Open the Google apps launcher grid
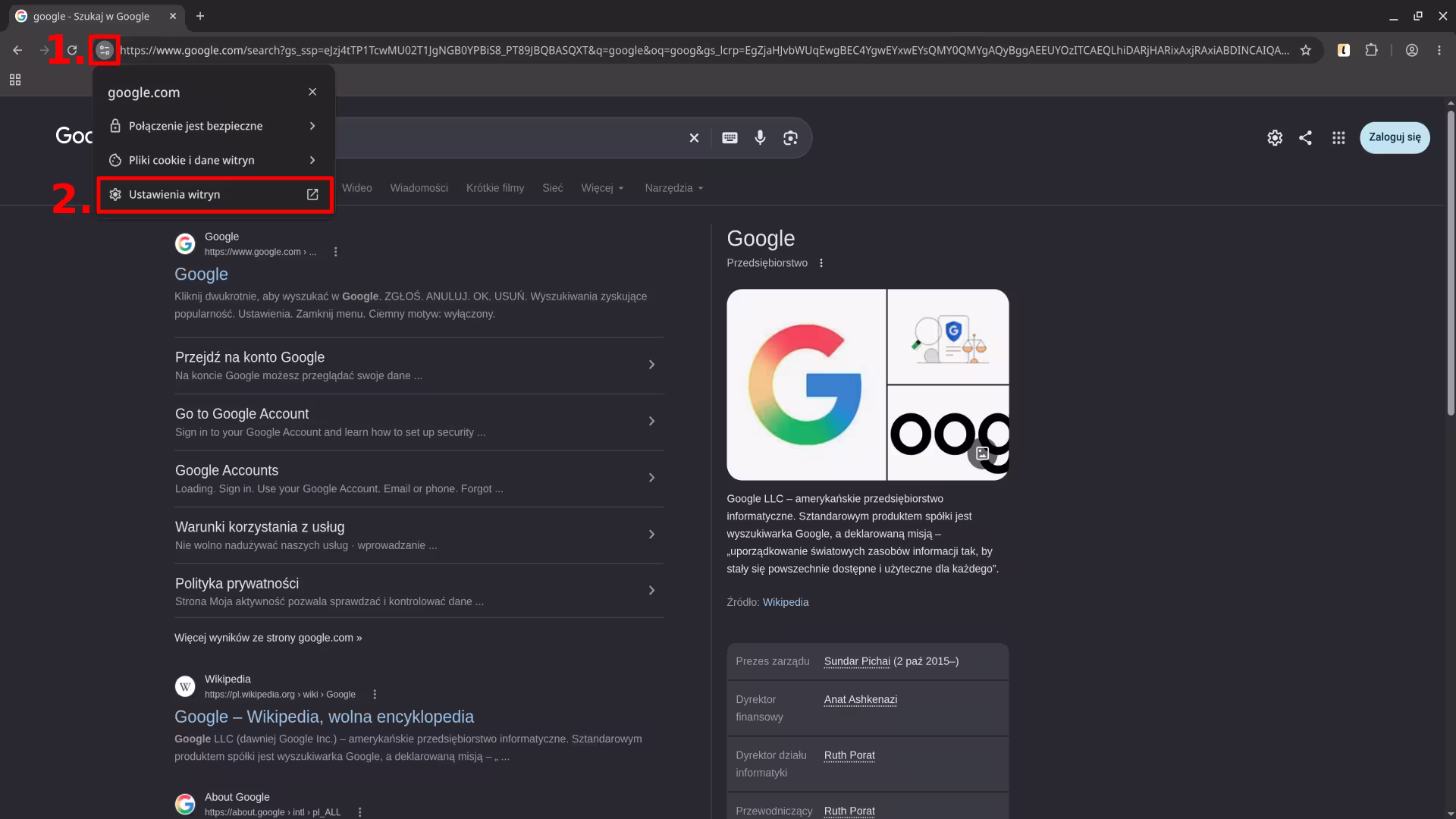This screenshot has height=819, width=1456. point(1338,138)
